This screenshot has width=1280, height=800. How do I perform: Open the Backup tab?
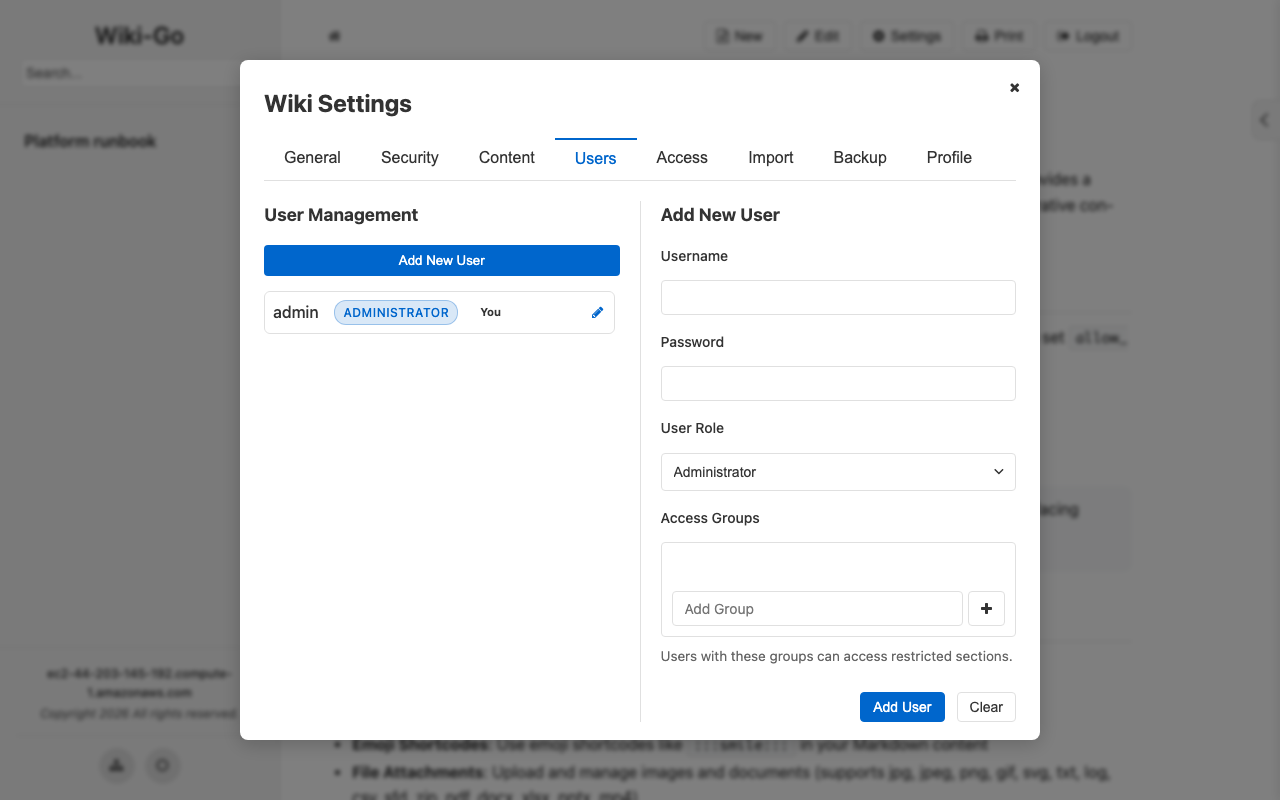[860, 158]
